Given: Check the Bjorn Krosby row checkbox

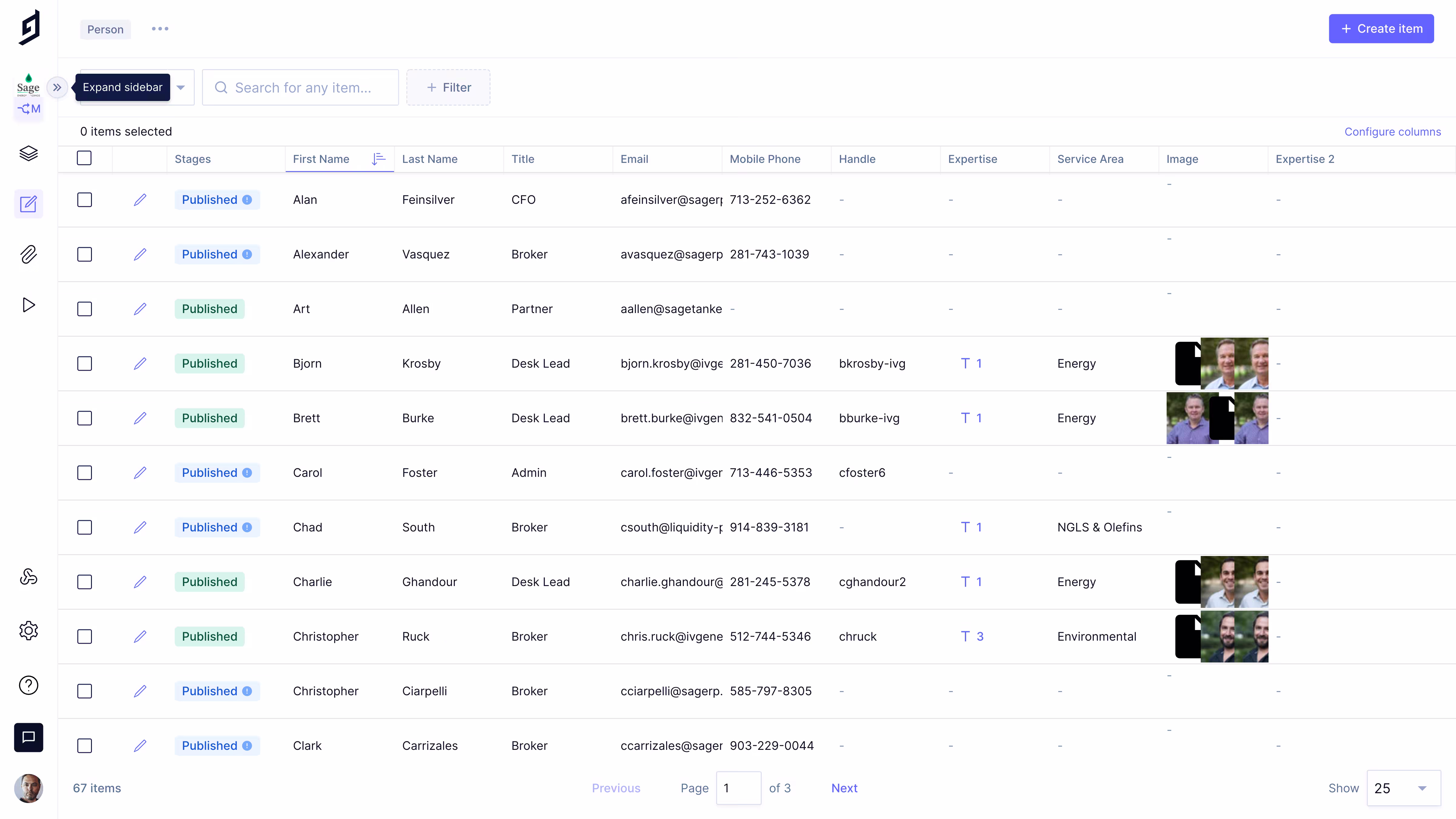Looking at the screenshot, I should pyautogui.click(x=84, y=363).
